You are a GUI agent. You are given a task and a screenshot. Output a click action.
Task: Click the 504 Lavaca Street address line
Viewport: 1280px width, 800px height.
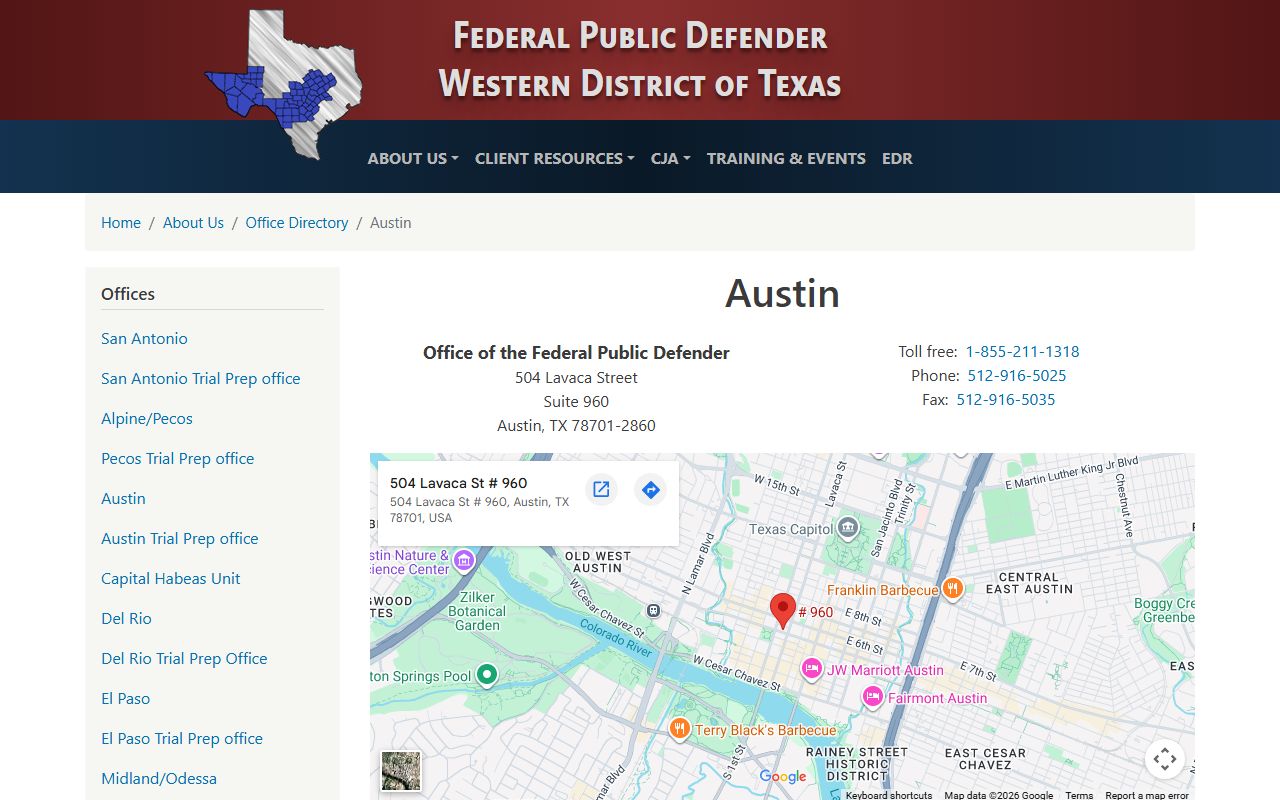tap(576, 377)
